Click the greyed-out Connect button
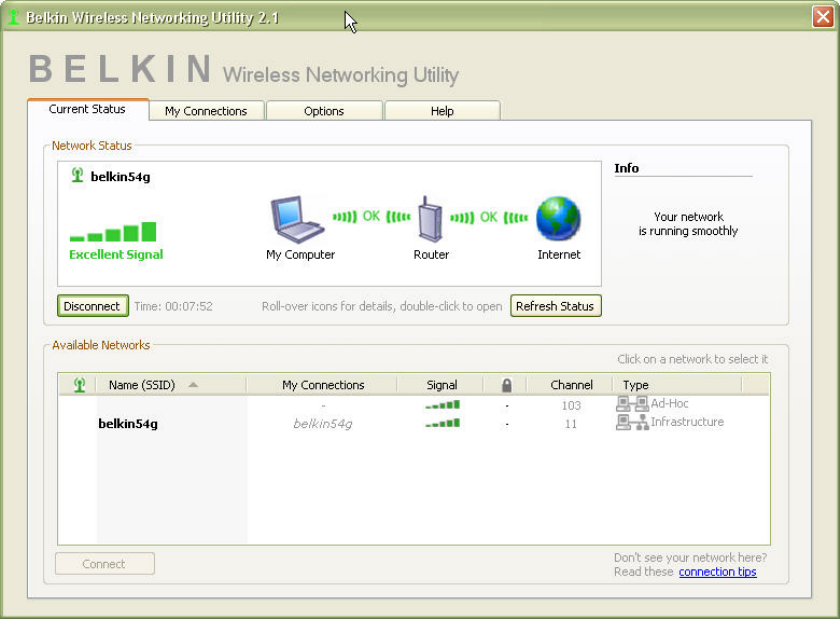Screen dimensions: 840x619 point(104,564)
